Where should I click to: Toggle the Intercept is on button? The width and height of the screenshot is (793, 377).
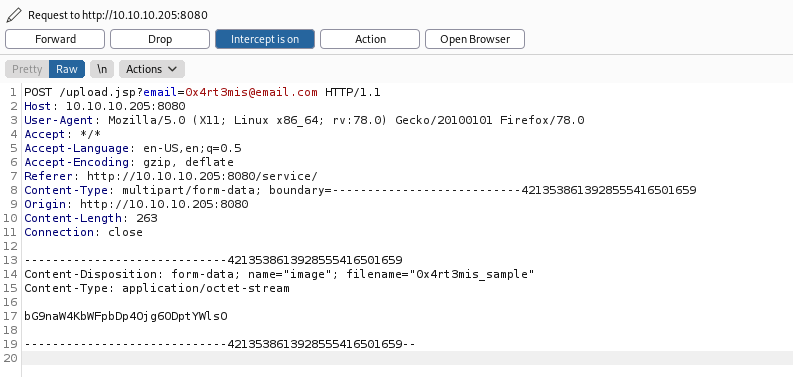pos(265,39)
